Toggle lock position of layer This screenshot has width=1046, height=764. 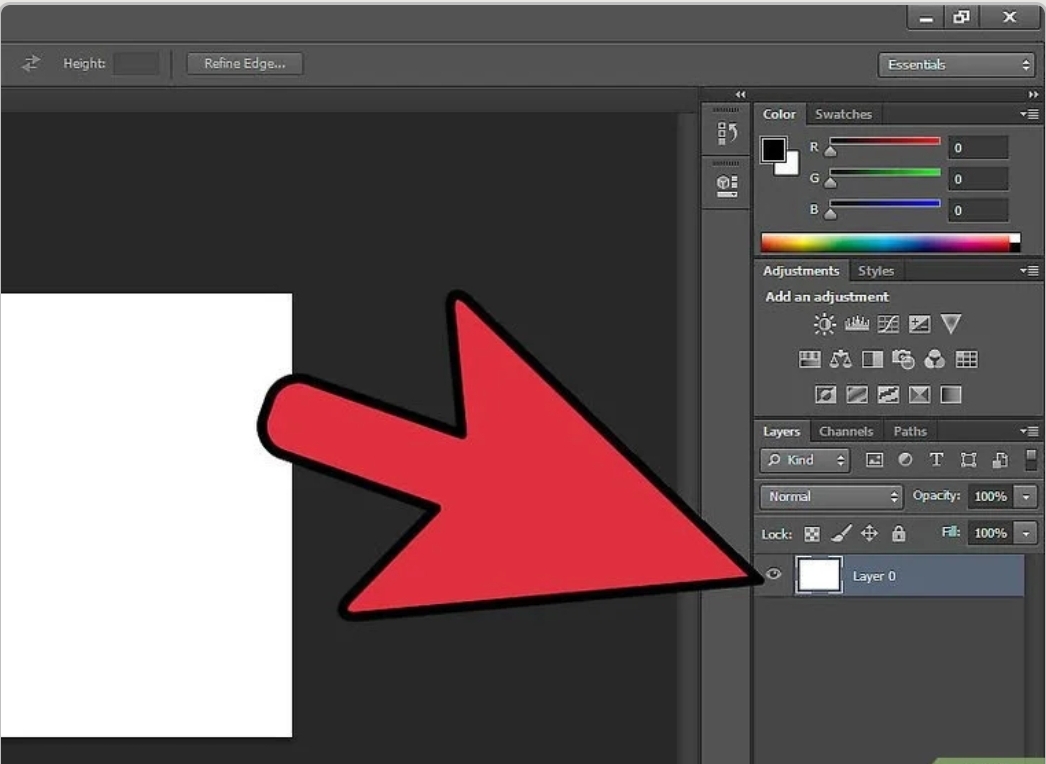(869, 533)
